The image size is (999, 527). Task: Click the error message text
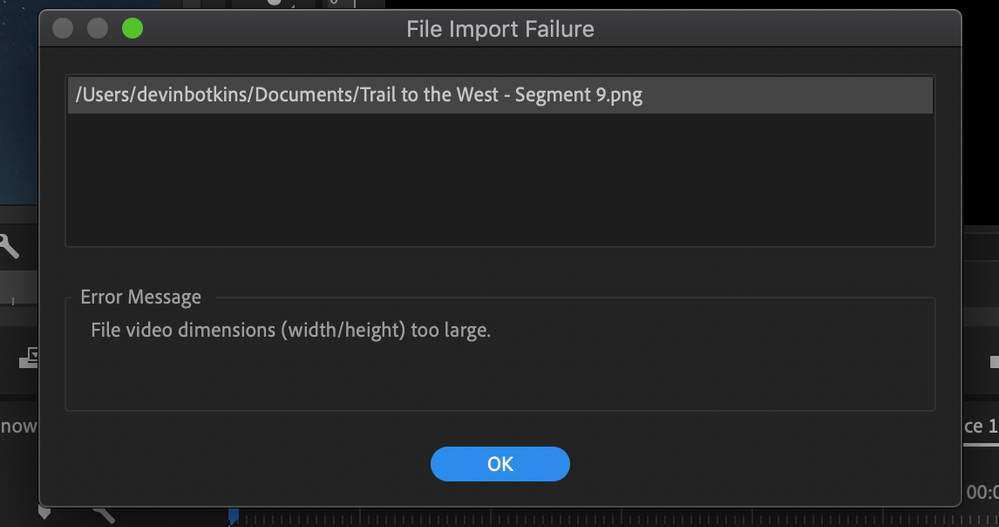click(291, 330)
